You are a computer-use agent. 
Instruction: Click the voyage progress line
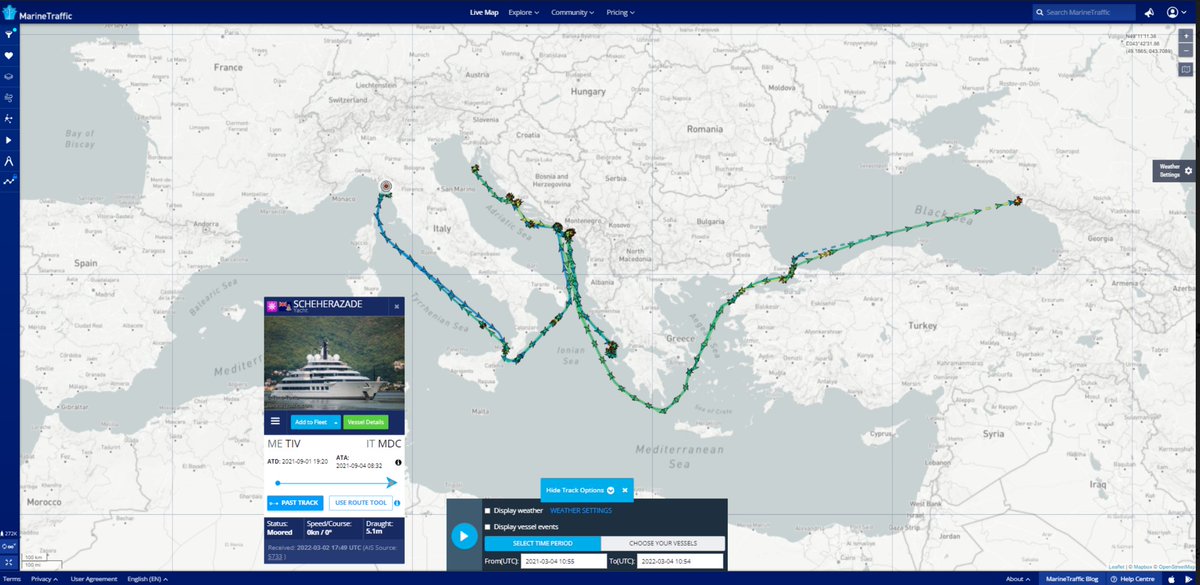coord(336,484)
